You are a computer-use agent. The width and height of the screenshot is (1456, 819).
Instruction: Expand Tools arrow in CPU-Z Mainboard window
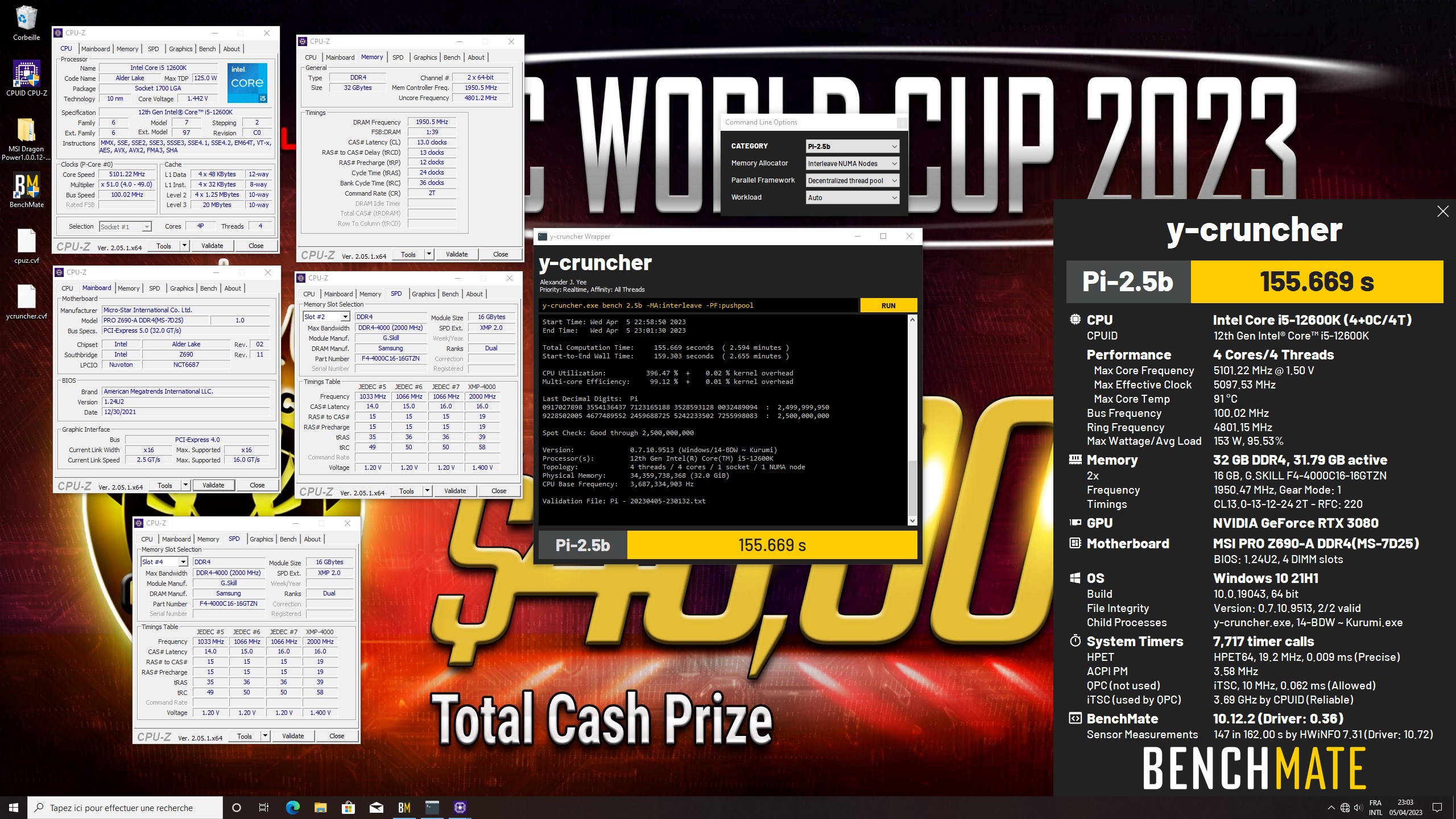coord(185,485)
